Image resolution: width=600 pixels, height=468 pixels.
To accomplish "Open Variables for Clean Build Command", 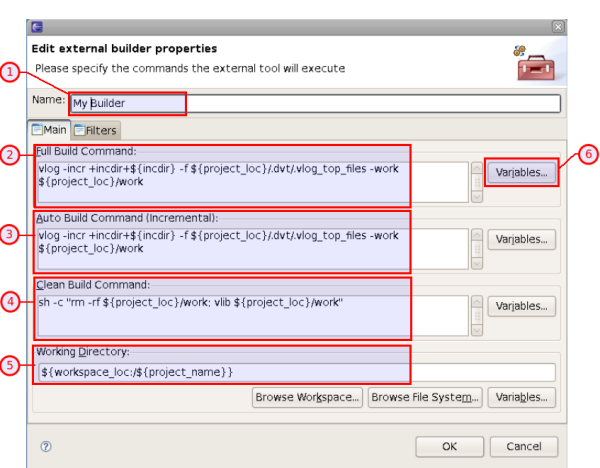I will pyautogui.click(x=521, y=306).
